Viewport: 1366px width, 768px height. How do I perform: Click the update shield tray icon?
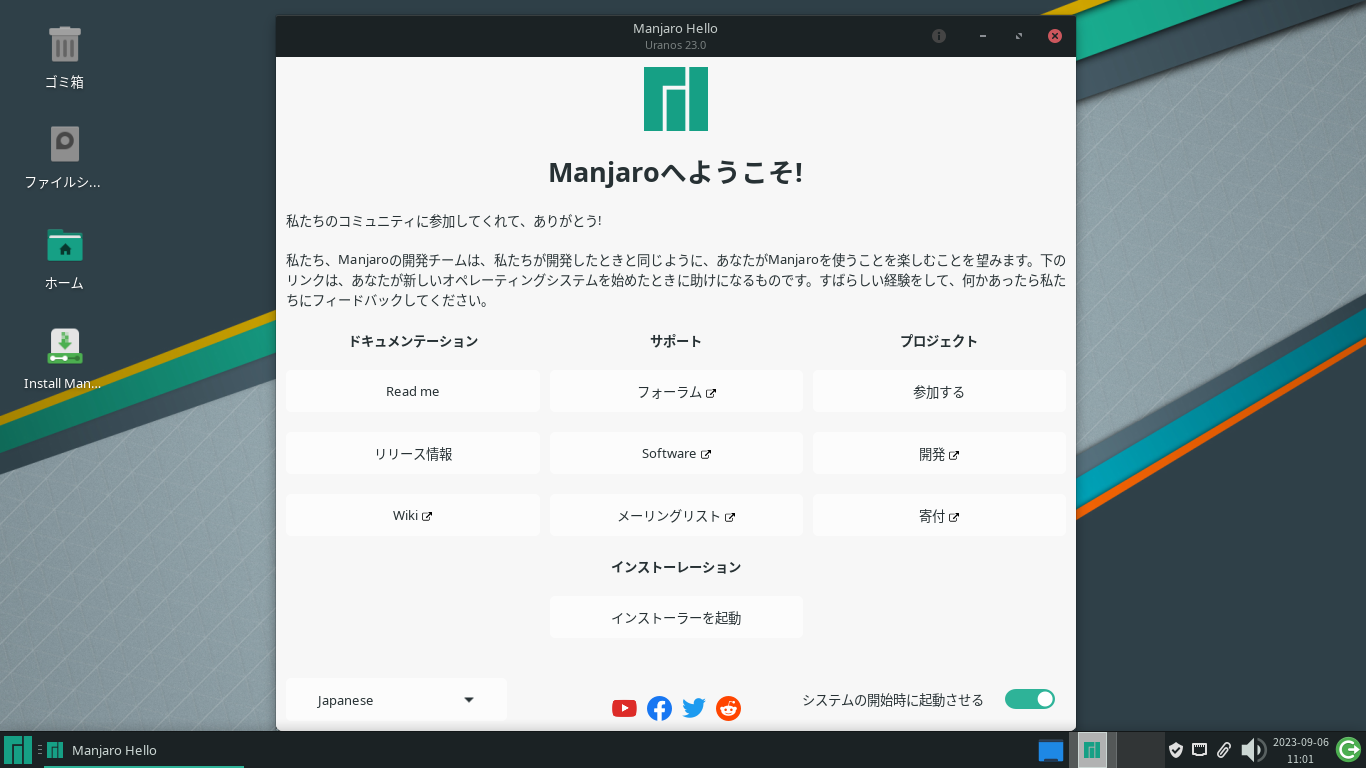[1176, 750]
